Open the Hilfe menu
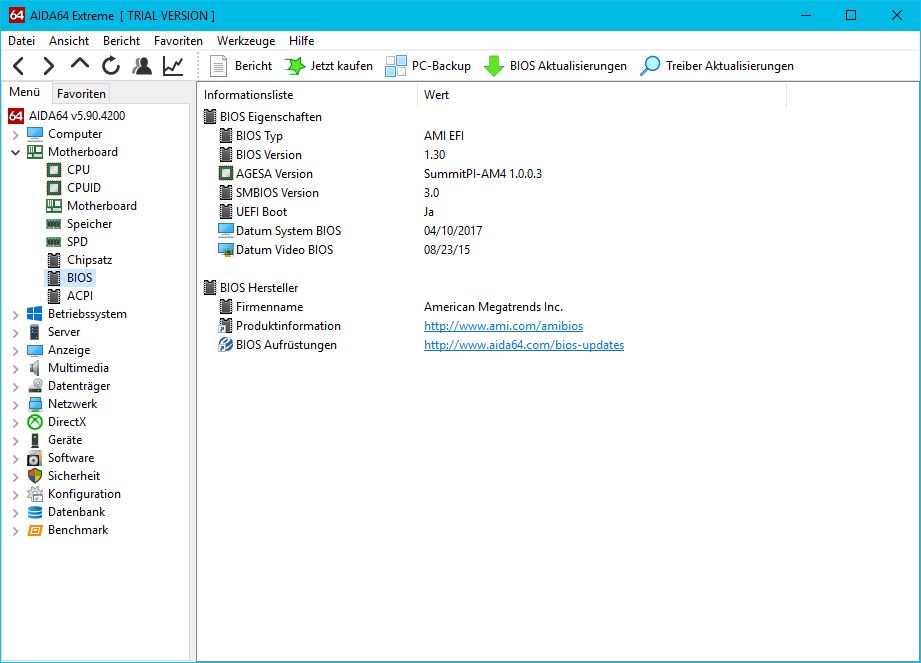Screen dimensions: 921x663 [x=301, y=41]
